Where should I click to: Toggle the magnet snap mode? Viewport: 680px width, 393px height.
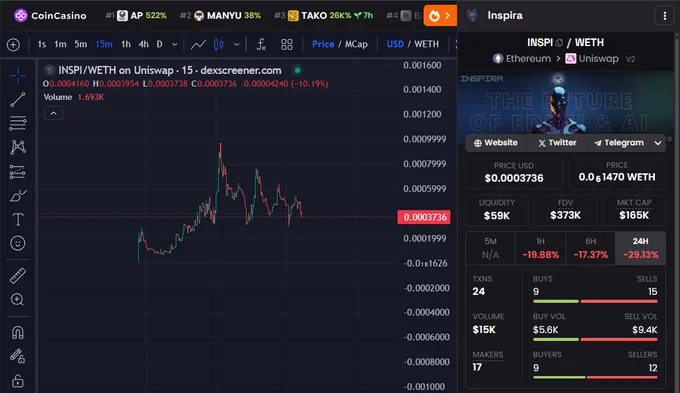click(18, 333)
